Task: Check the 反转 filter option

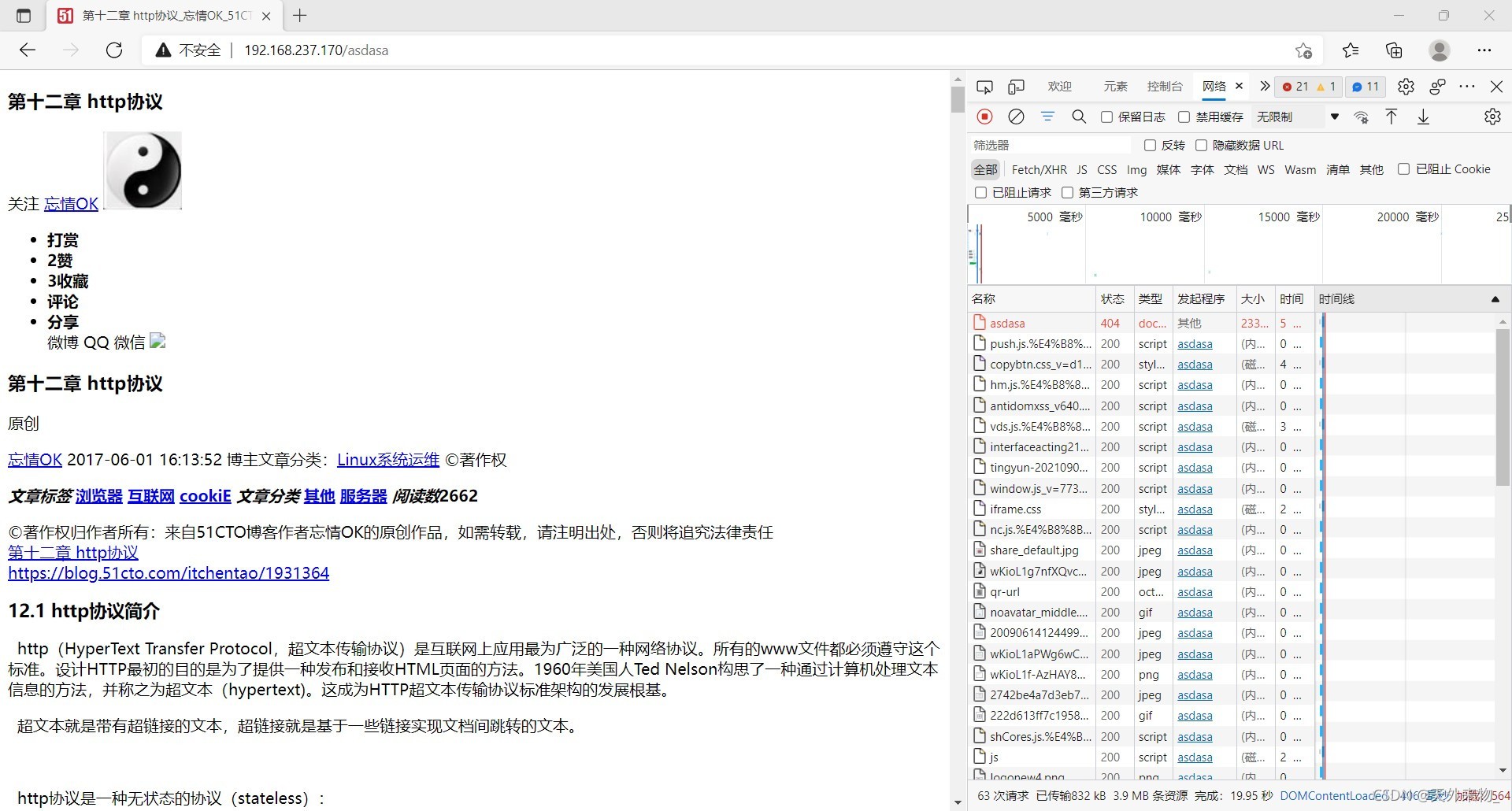Action: pyautogui.click(x=1150, y=146)
